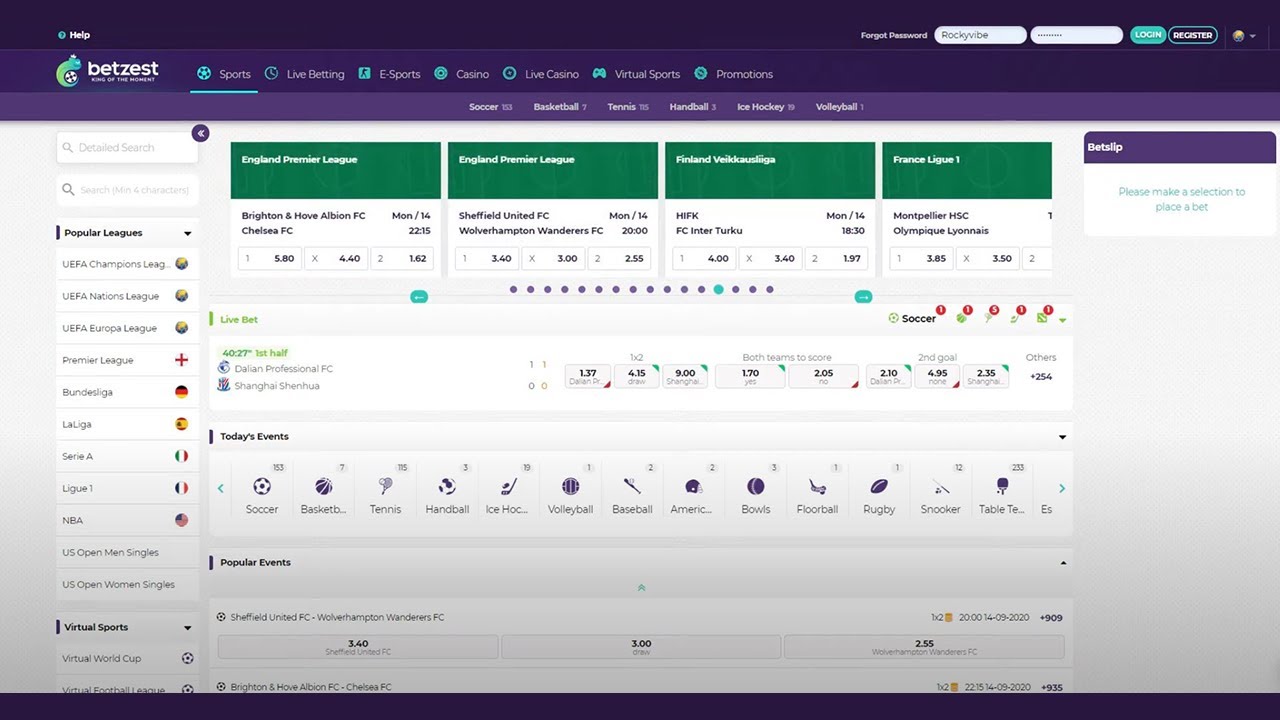Open the Handball icon in Today's Events
Image resolution: width=1280 pixels, height=720 pixels.
click(x=447, y=487)
